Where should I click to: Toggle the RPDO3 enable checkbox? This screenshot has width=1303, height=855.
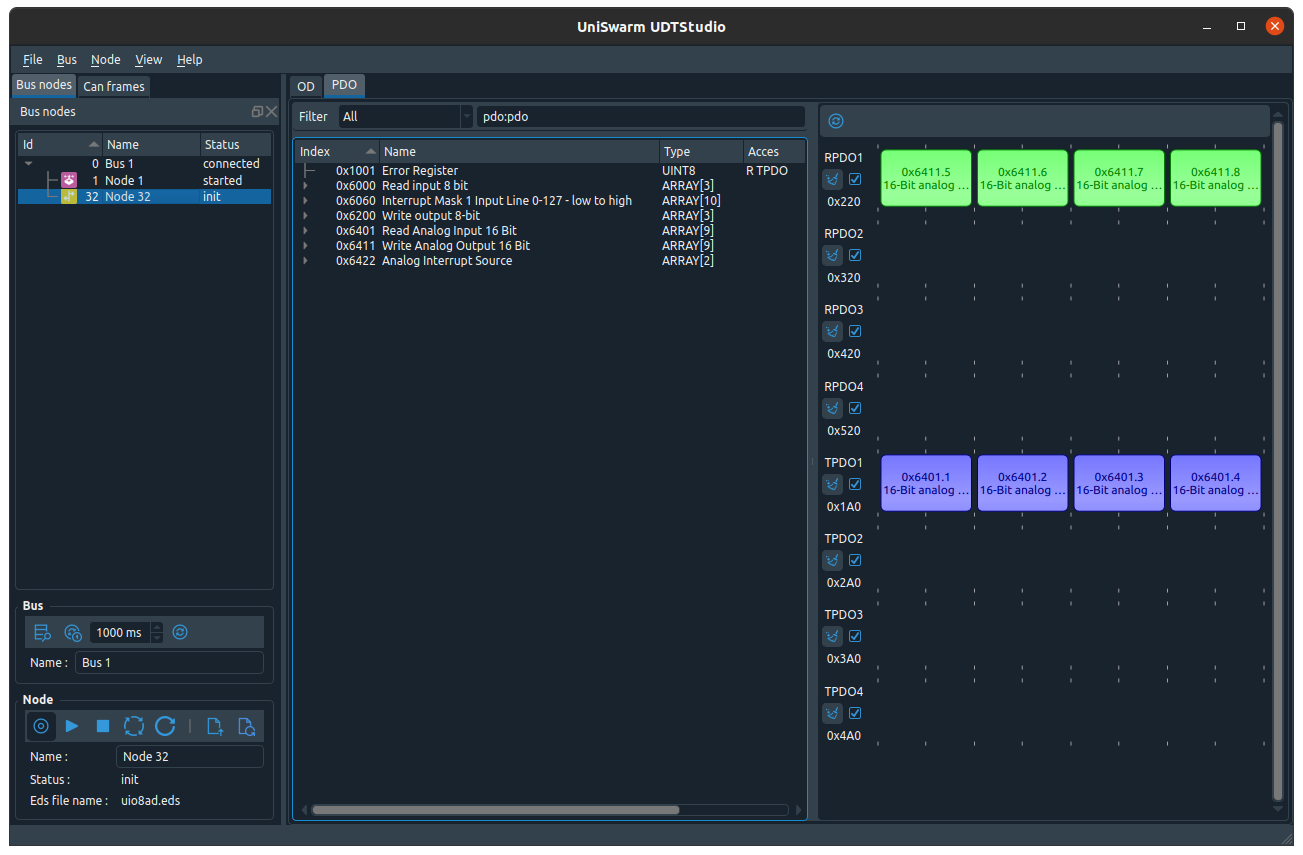click(855, 331)
